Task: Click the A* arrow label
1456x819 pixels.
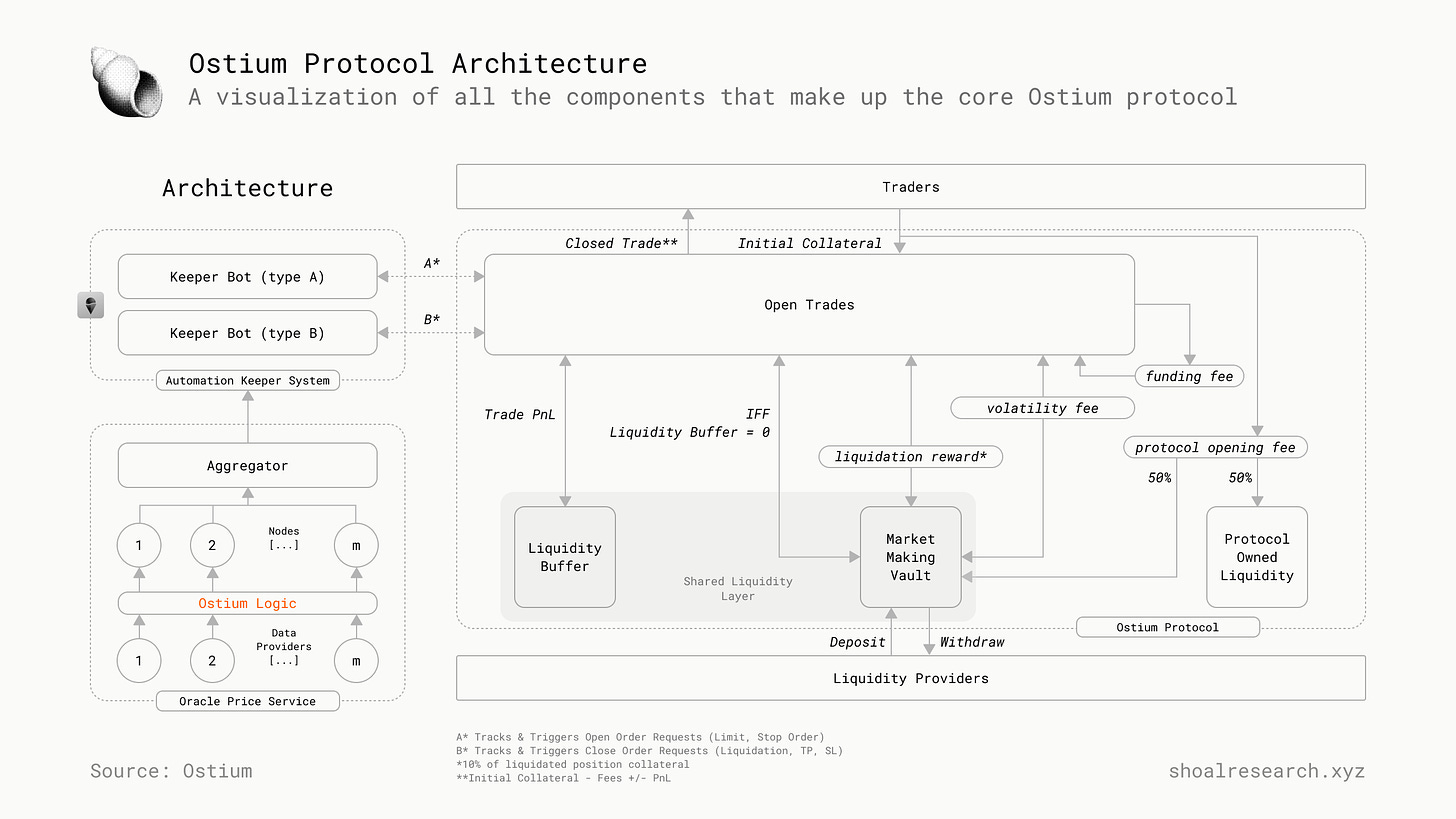Action: (432, 263)
